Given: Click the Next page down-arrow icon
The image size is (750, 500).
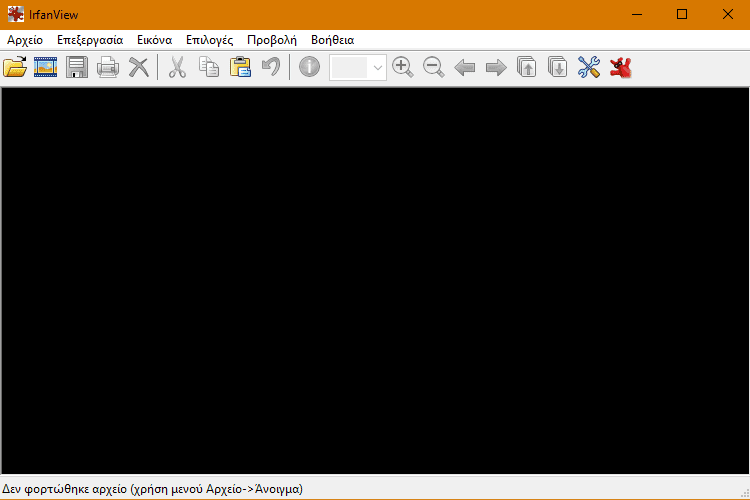Looking at the screenshot, I should [x=558, y=67].
